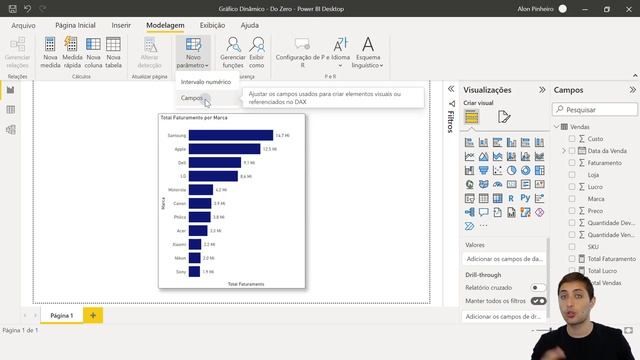Collapse the Vendas table tree
Screen dimensions: 640x360
[x=557, y=127]
